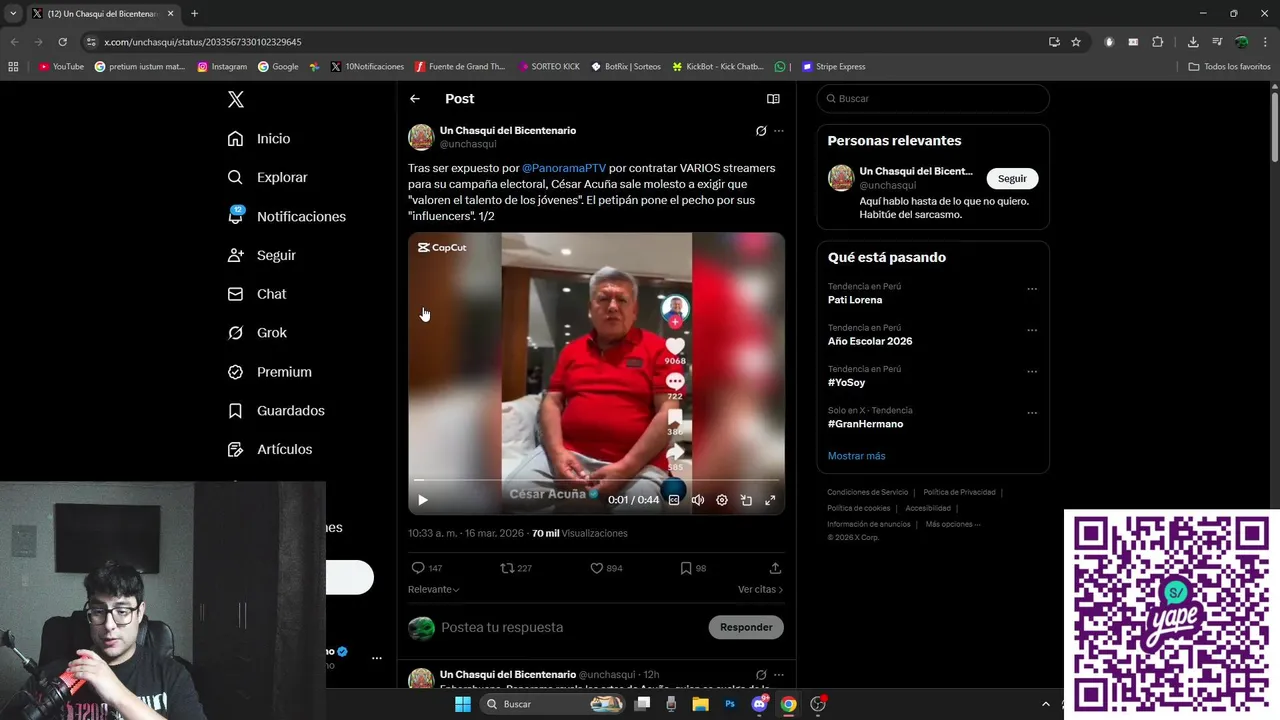The image size is (1280, 720).
Task: Like the post with 894 likes
Action: click(x=597, y=568)
